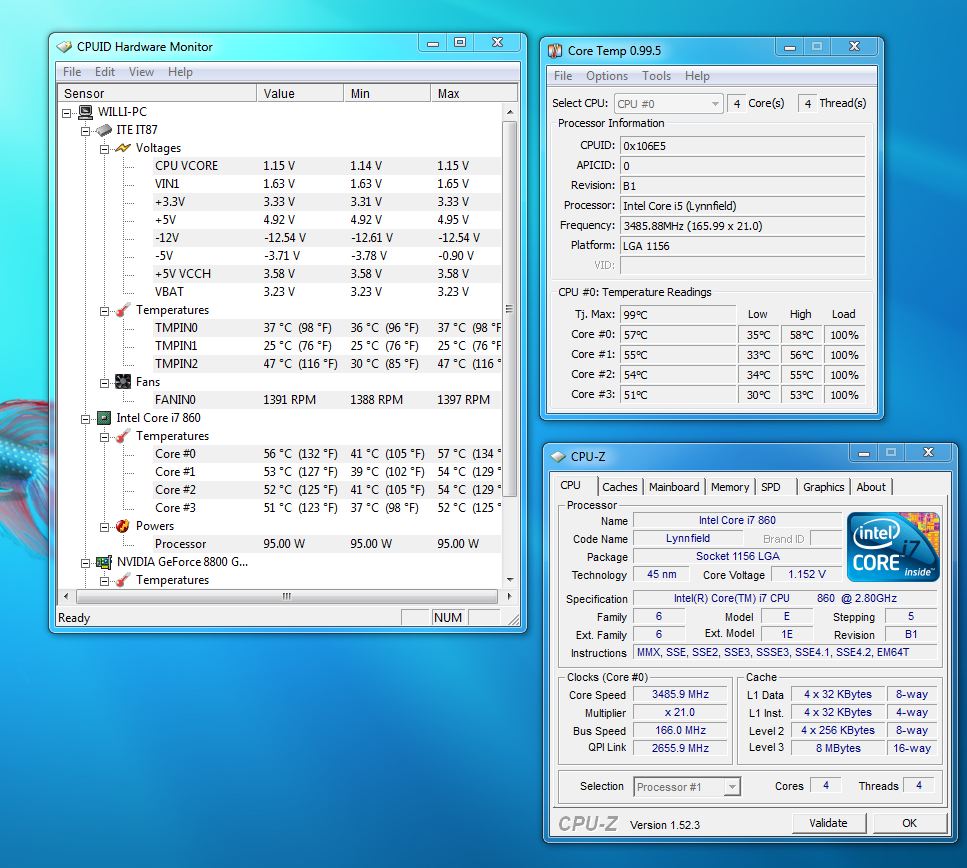The width and height of the screenshot is (967, 868).
Task: Click the thermometer icon under Intel Core i7 860
Action: (x=123, y=436)
